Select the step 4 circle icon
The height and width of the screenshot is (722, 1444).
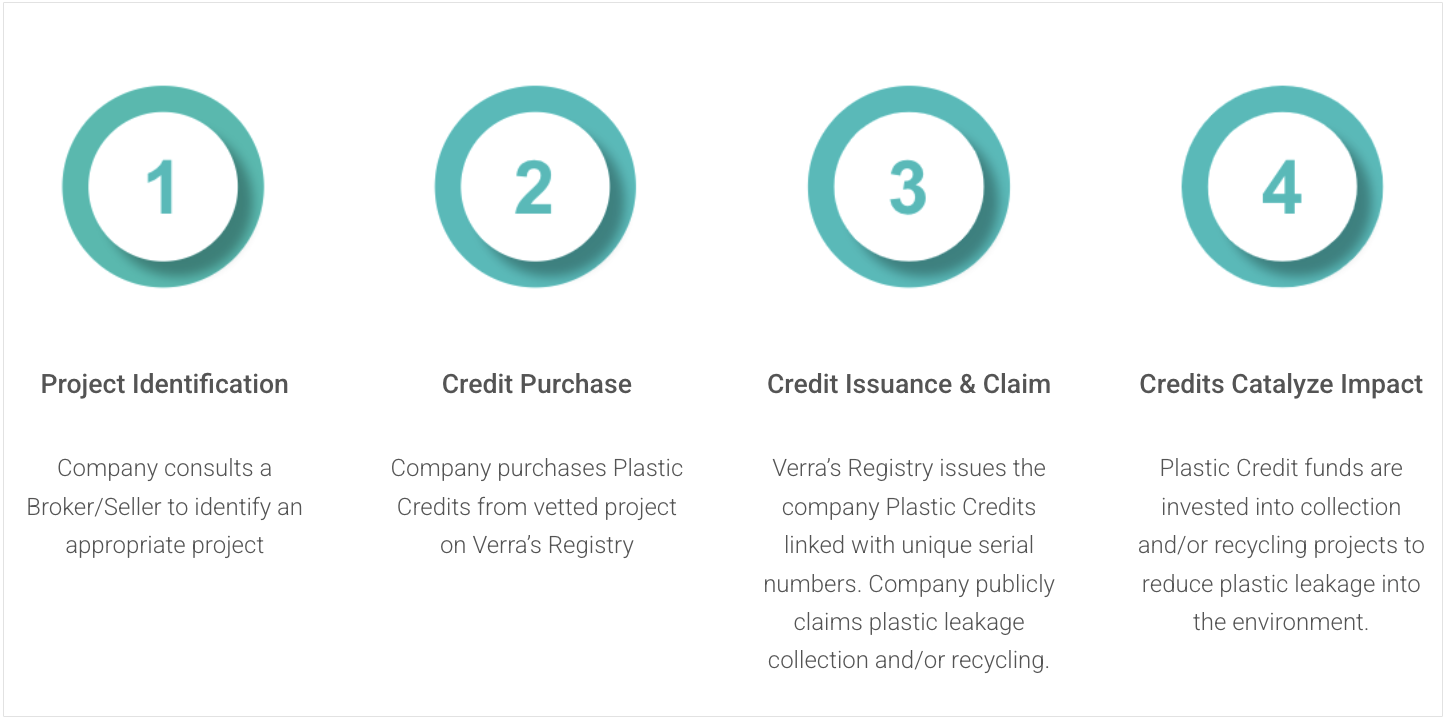1282,187
